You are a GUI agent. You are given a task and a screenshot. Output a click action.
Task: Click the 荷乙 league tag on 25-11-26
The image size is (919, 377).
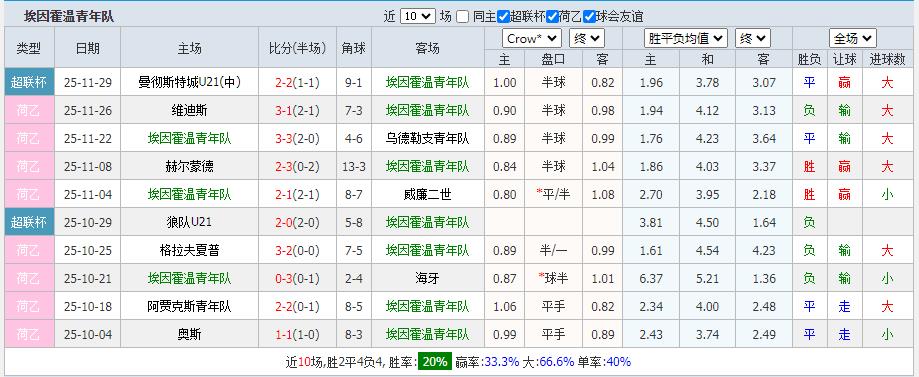(x=29, y=110)
